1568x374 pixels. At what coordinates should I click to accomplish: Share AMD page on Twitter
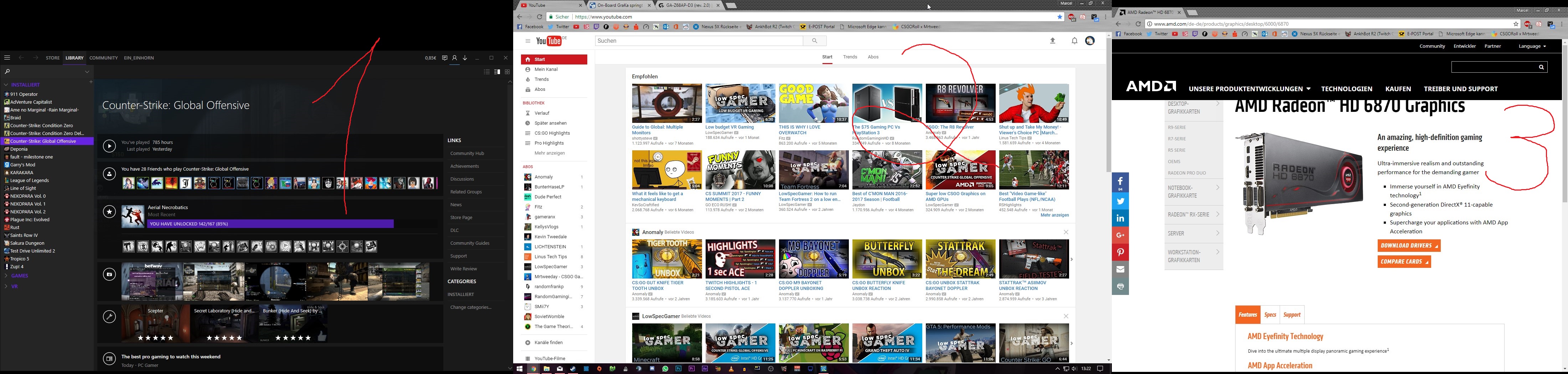pyautogui.click(x=1121, y=201)
